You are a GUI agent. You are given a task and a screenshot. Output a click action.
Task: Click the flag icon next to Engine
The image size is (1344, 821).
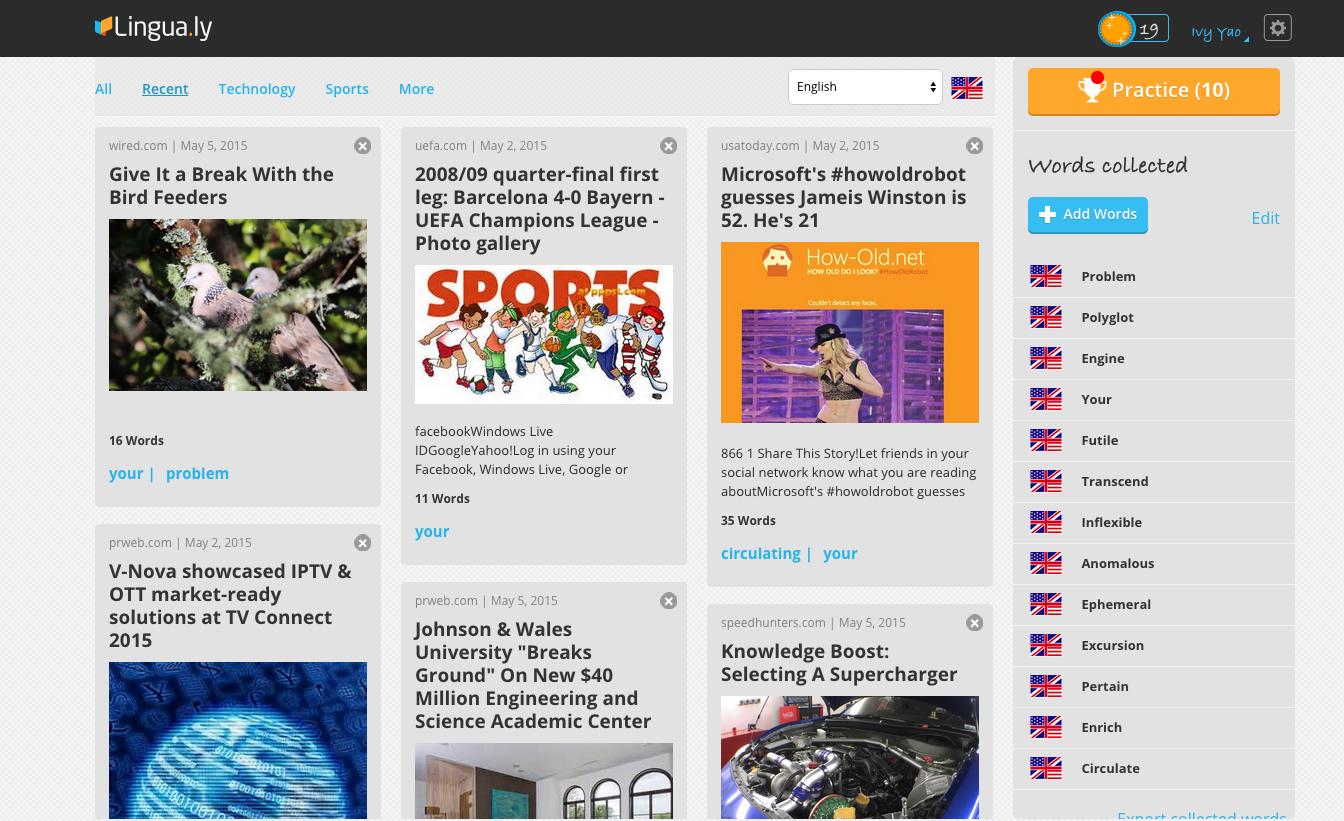click(x=1046, y=358)
